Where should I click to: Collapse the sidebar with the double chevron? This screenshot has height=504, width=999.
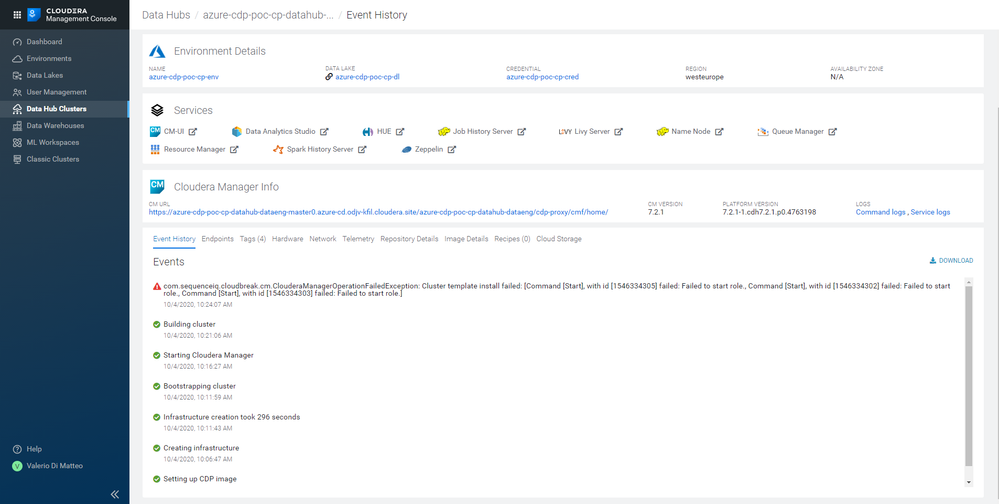coord(115,494)
